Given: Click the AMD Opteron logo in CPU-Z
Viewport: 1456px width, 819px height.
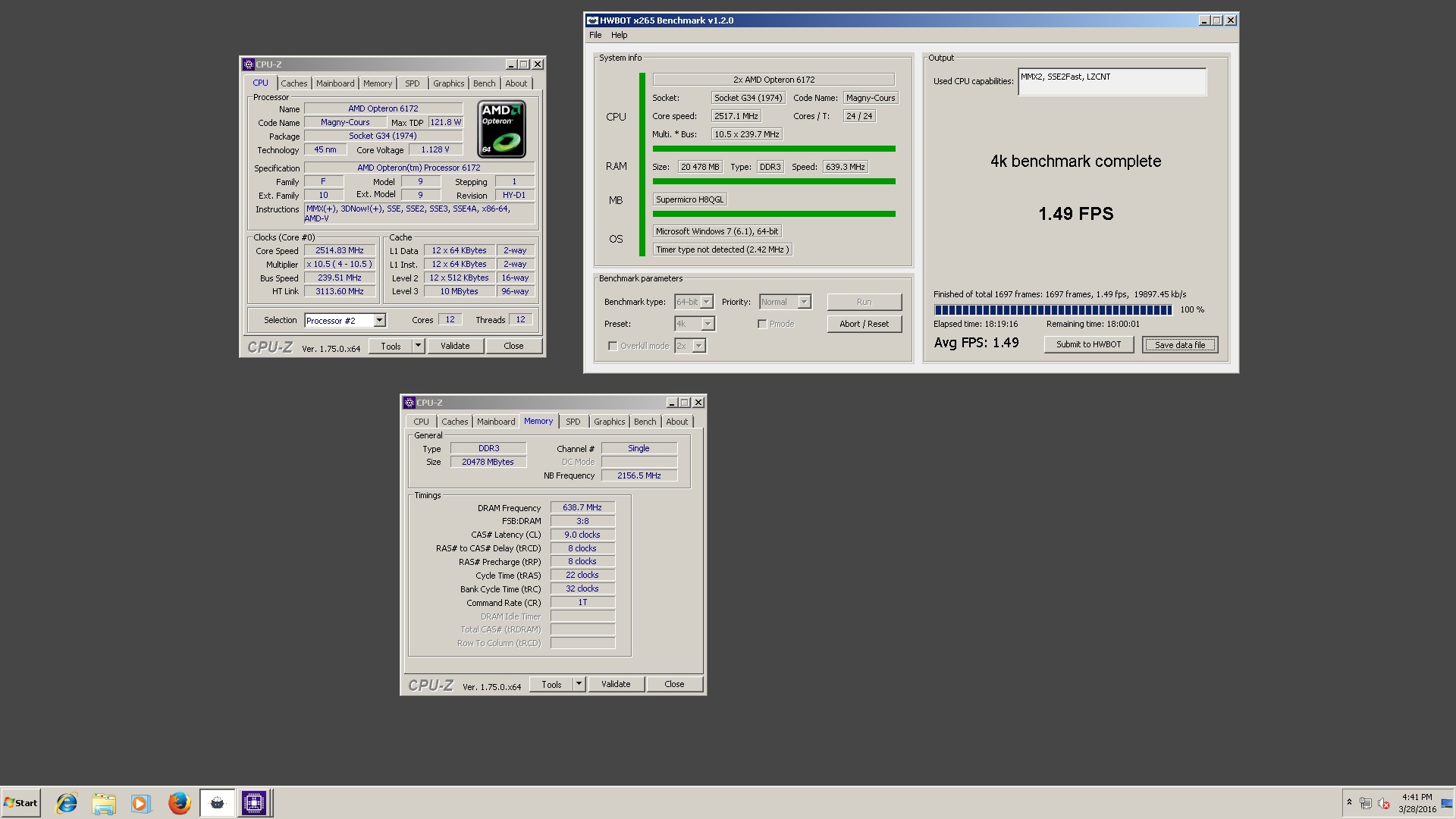Looking at the screenshot, I should click(x=502, y=130).
